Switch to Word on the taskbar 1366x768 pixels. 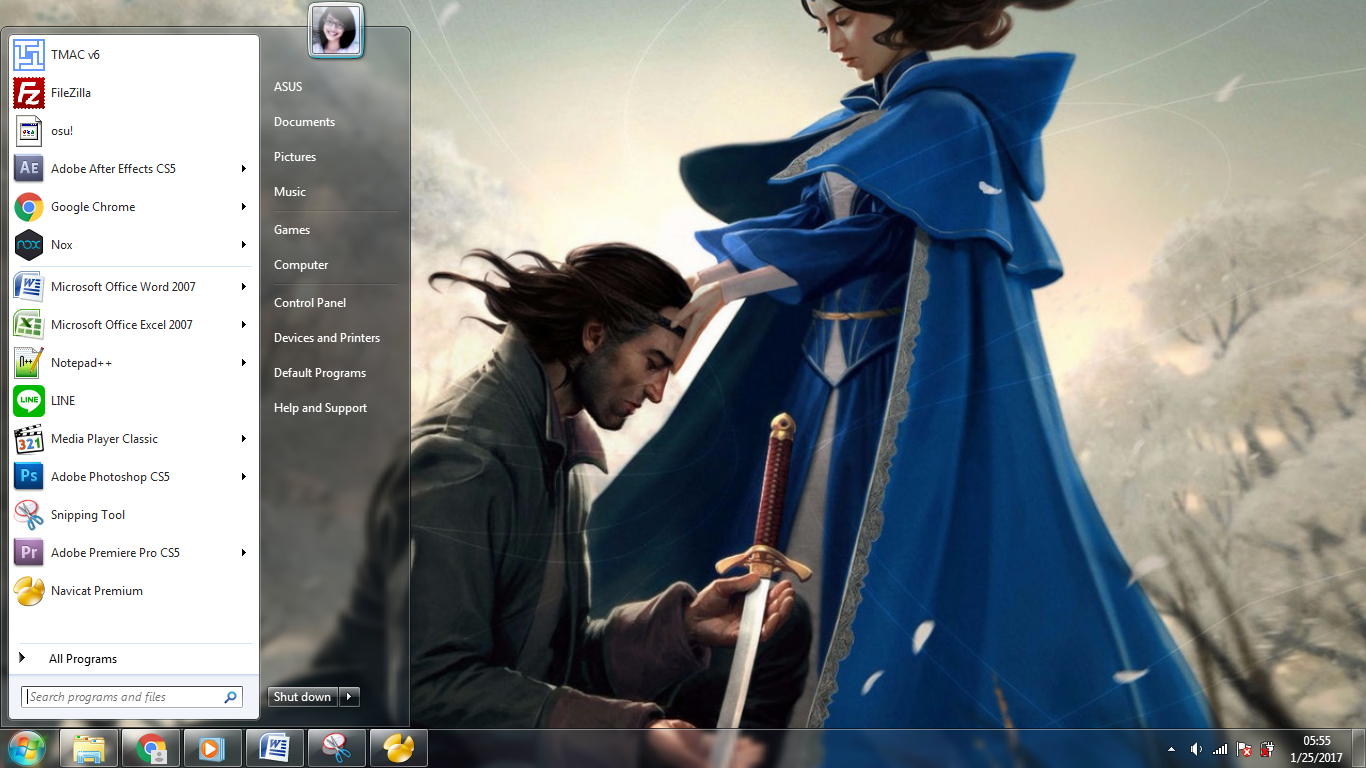[275, 748]
